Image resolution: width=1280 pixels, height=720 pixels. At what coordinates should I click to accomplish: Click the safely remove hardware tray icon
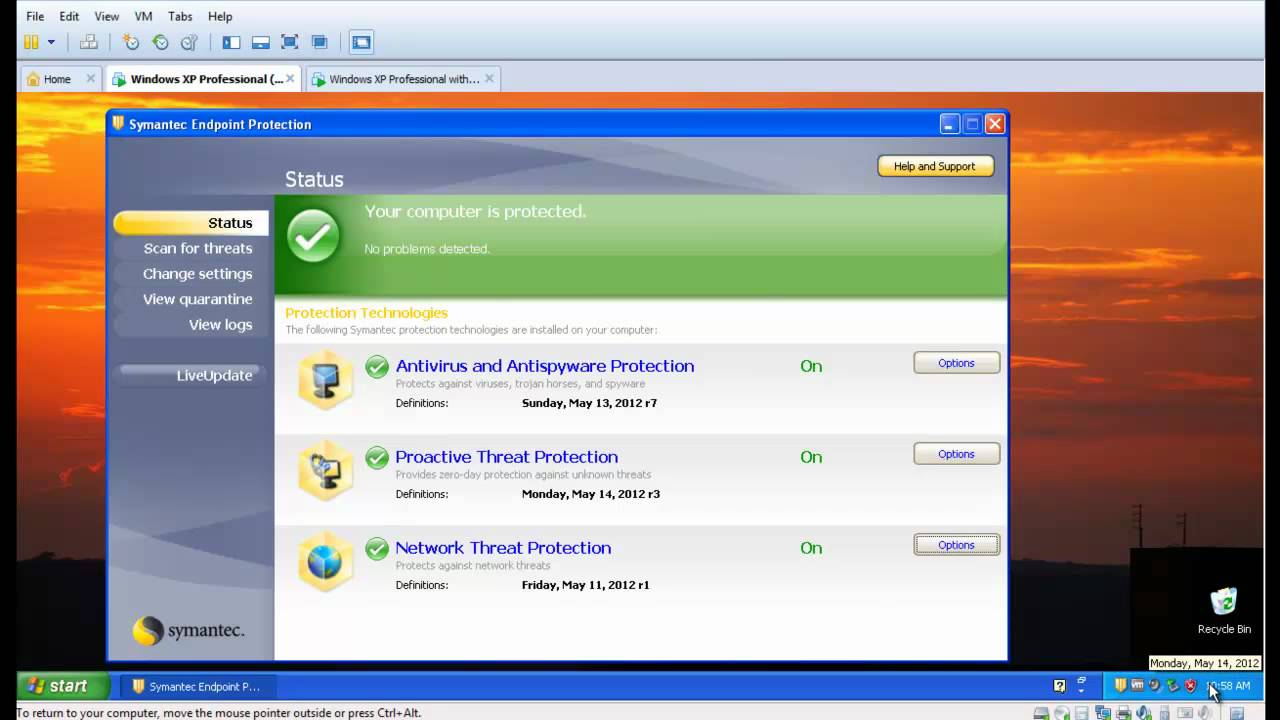(x=1173, y=685)
